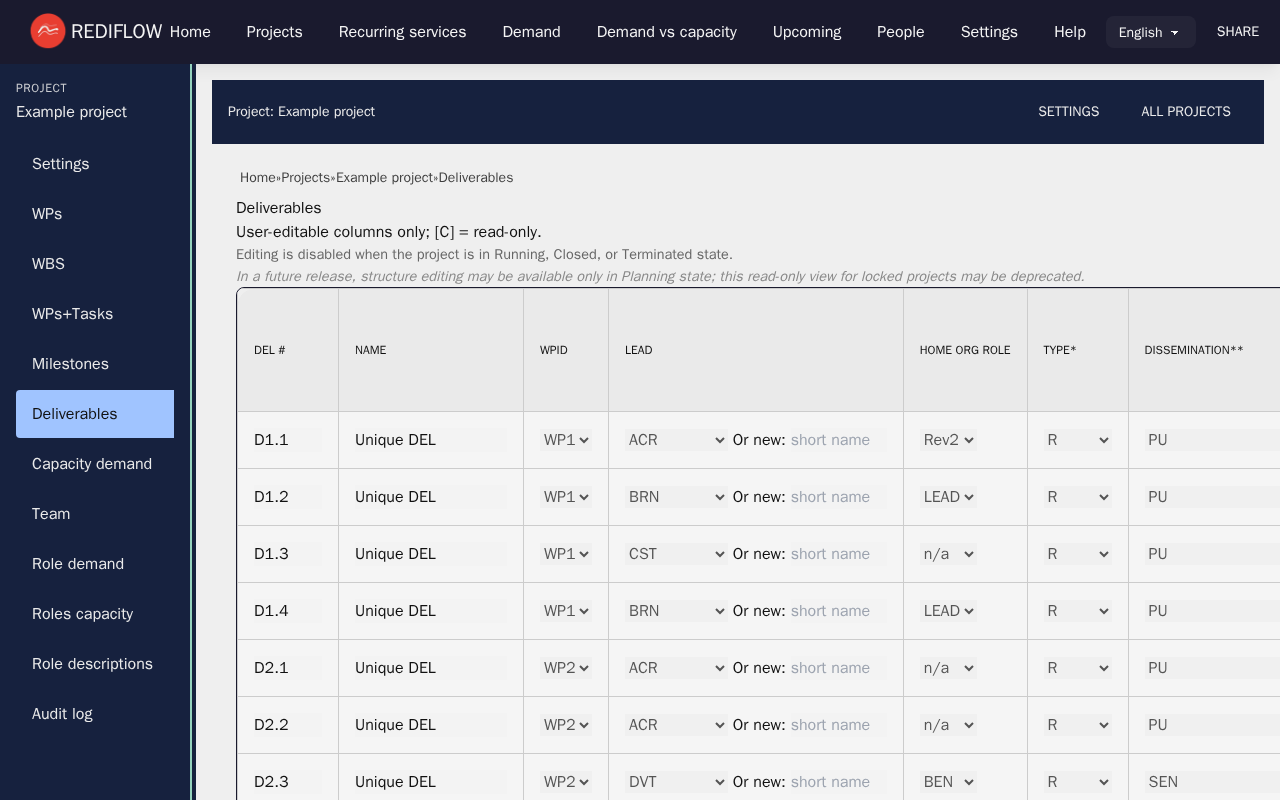Edit the Dissemination field for D1.1
The width and height of the screenshot is (1280, 800).
(x=1210, y=440)
